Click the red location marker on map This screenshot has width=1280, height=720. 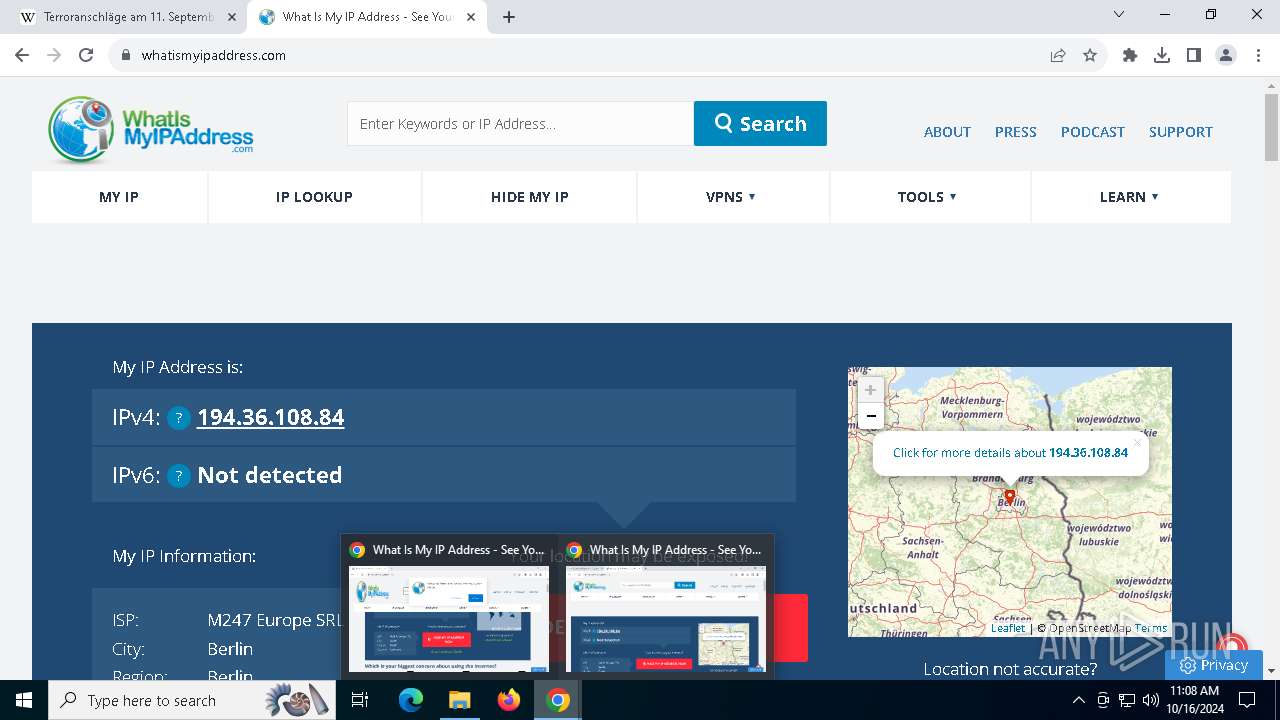tap(1010, 497)
